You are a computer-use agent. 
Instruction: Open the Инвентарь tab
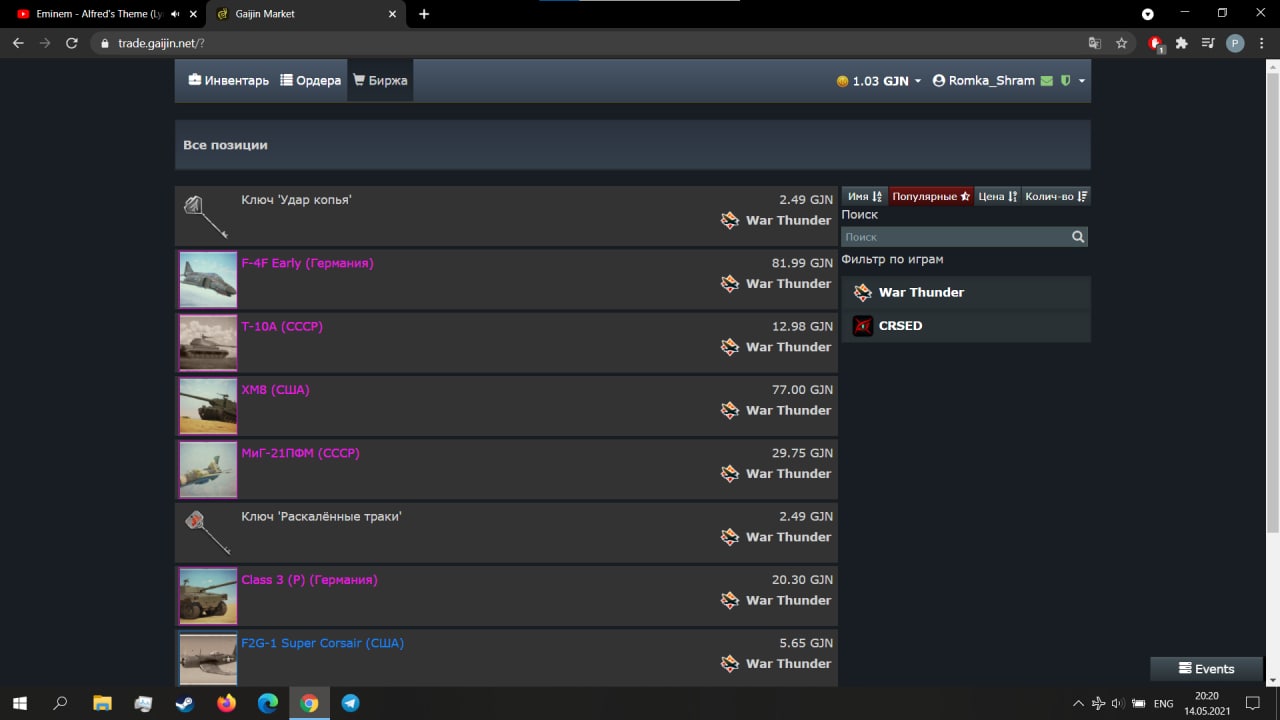[x=229, y=81]
